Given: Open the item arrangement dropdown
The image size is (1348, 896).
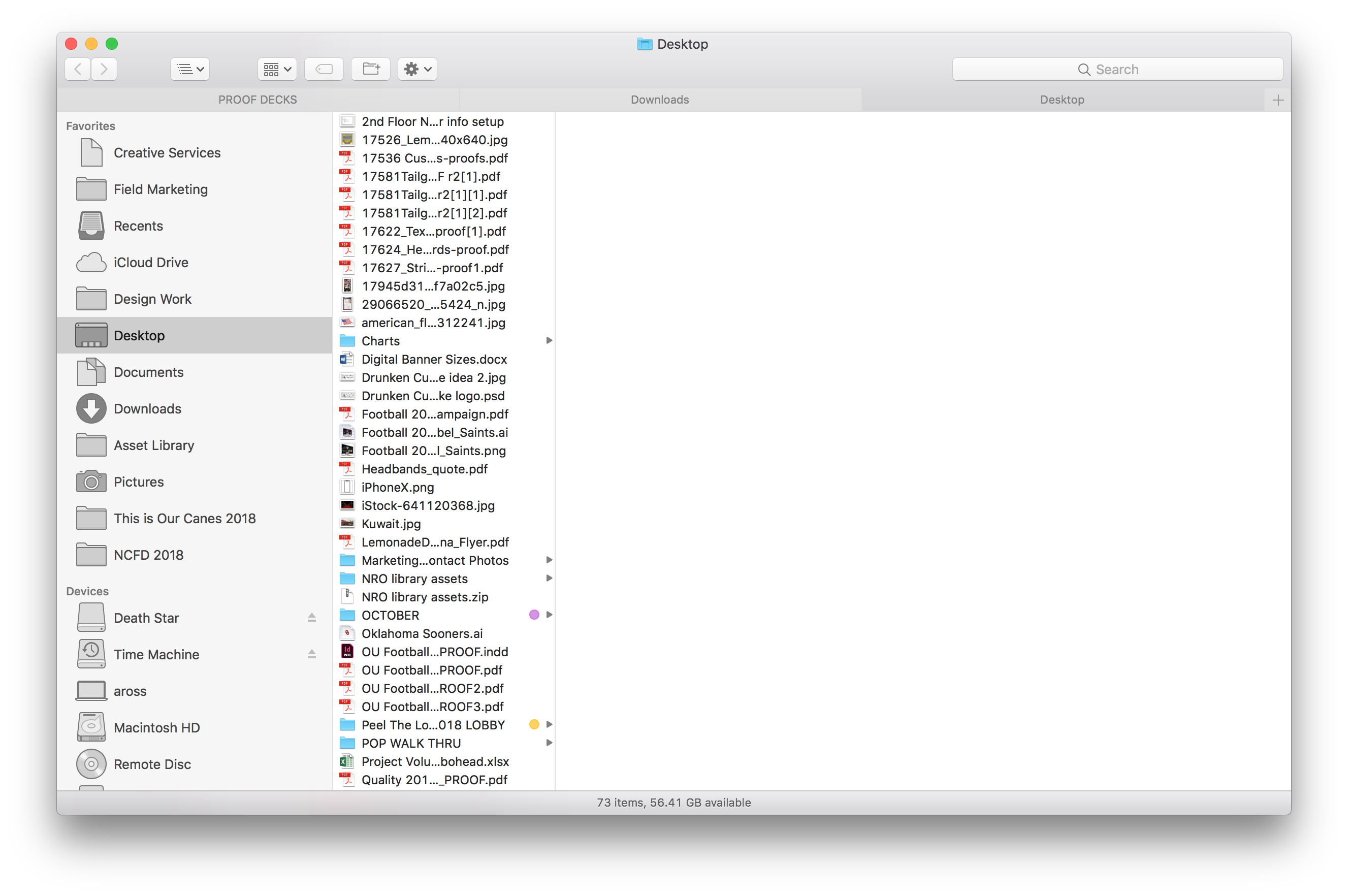Looking at the screenshot, I should 277,69.
